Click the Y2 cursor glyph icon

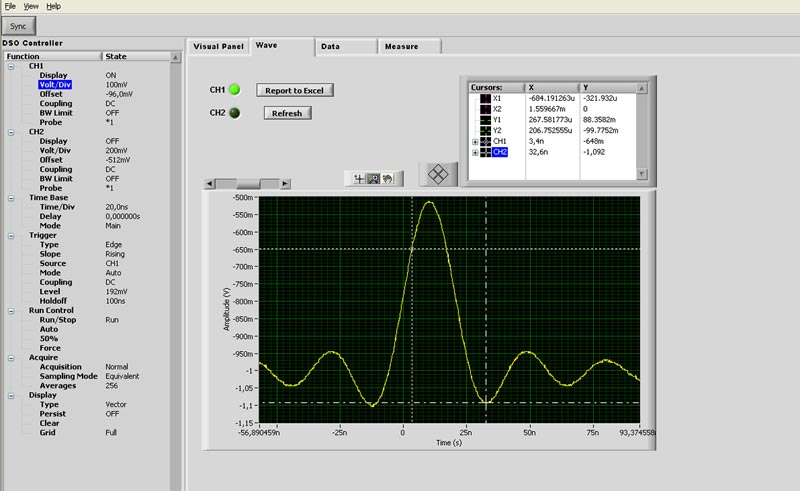tap(485, 131)
